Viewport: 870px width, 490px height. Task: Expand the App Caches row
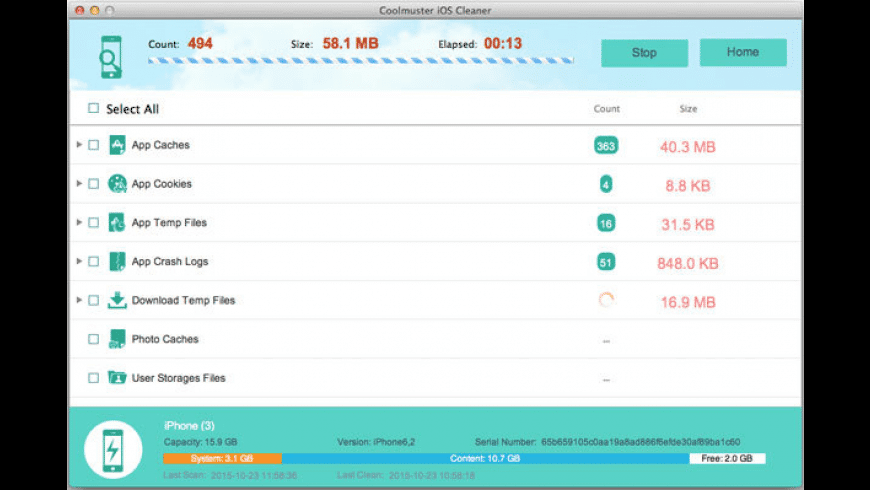79,144
